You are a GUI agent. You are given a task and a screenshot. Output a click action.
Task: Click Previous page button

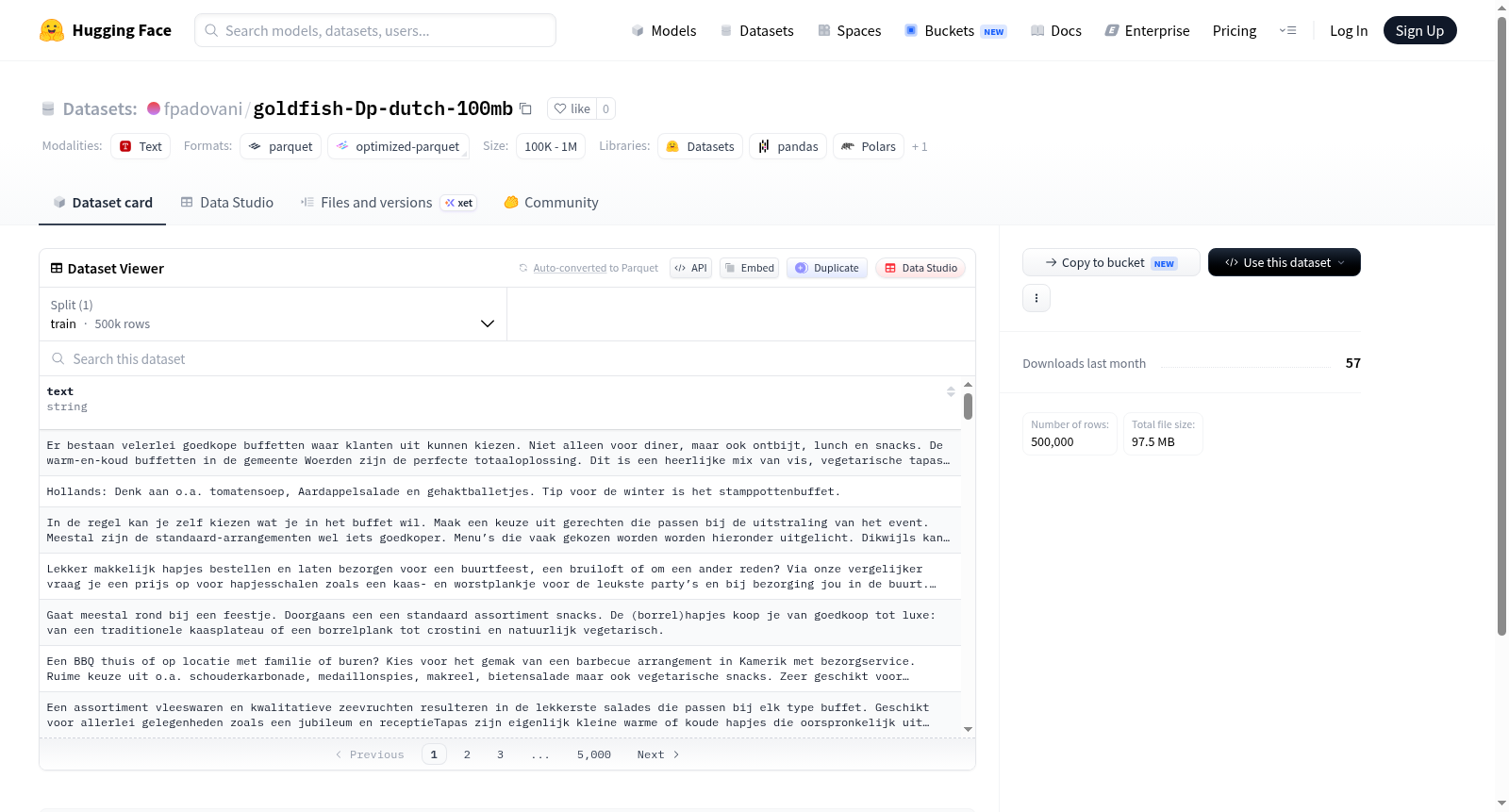click(370, 754)
